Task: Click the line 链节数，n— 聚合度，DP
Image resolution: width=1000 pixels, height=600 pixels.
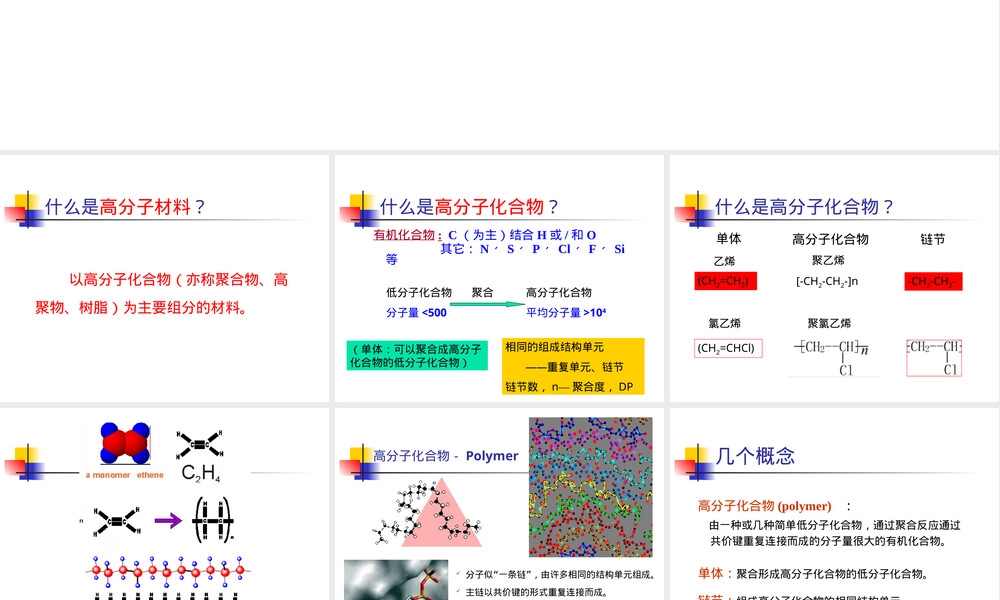Action: [x=569, y=386]
